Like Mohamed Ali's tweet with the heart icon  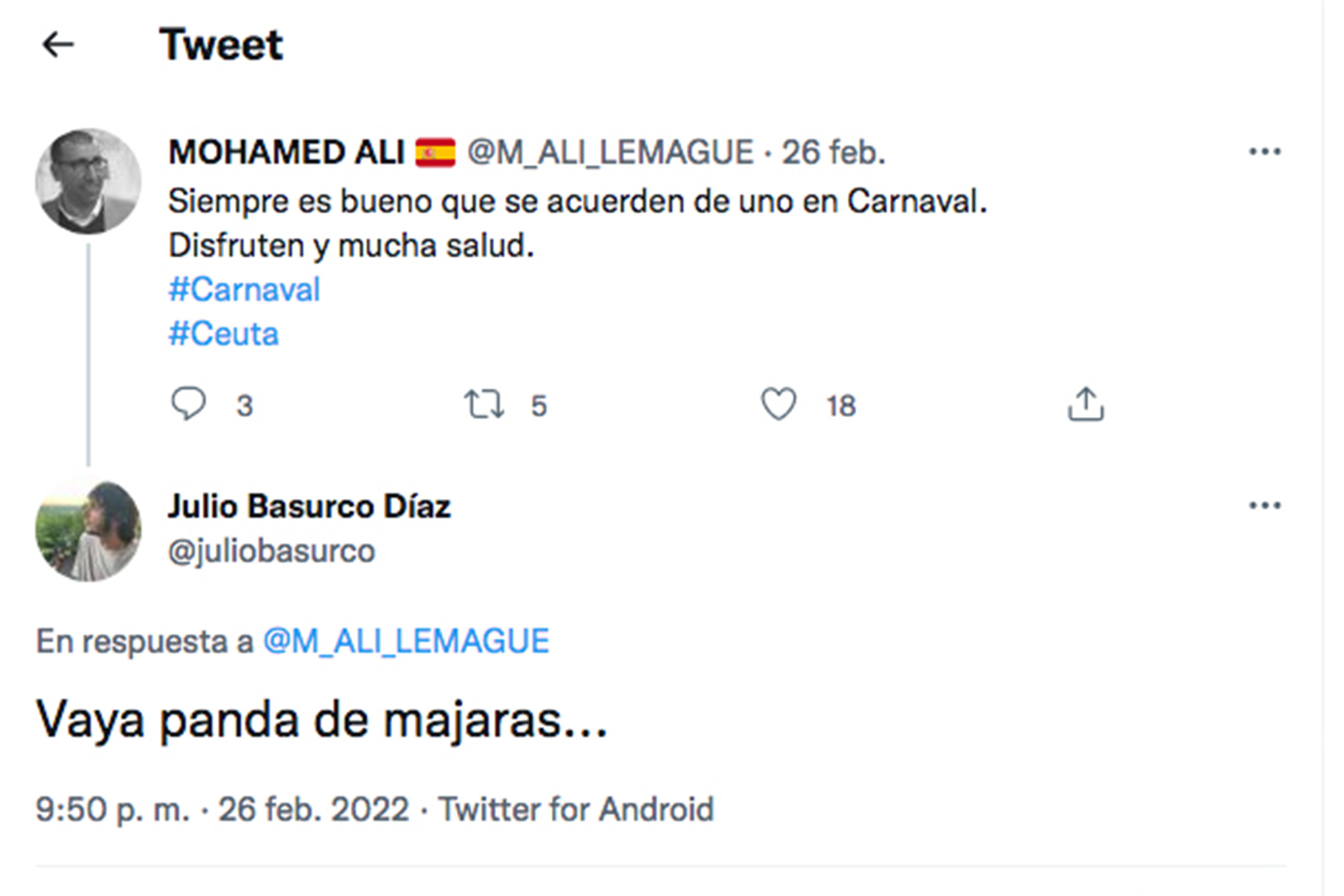pyautogui.click(x=779, y=404)
